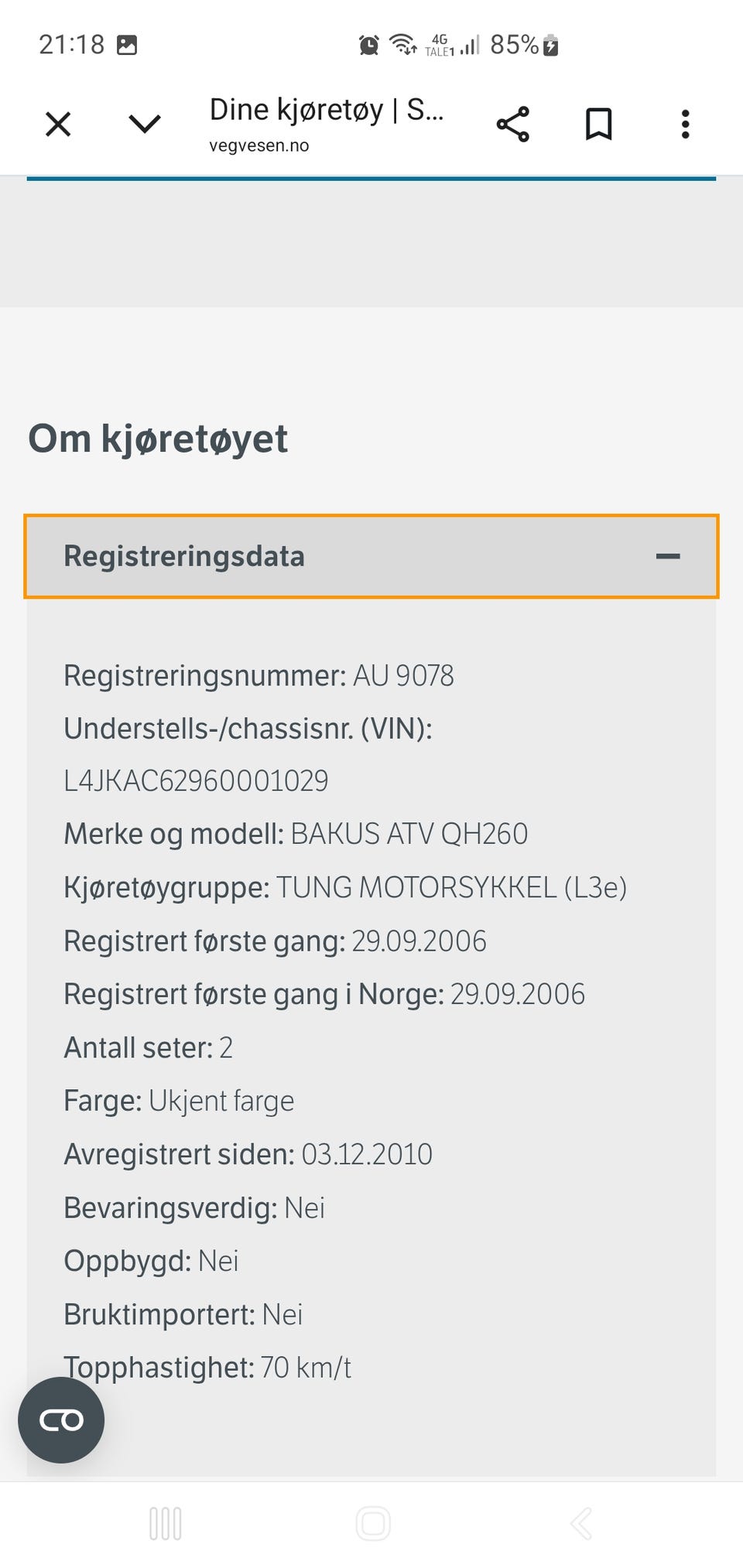
Task: Collapse the Registreringsdata section
Action: [x=371, y=556]
